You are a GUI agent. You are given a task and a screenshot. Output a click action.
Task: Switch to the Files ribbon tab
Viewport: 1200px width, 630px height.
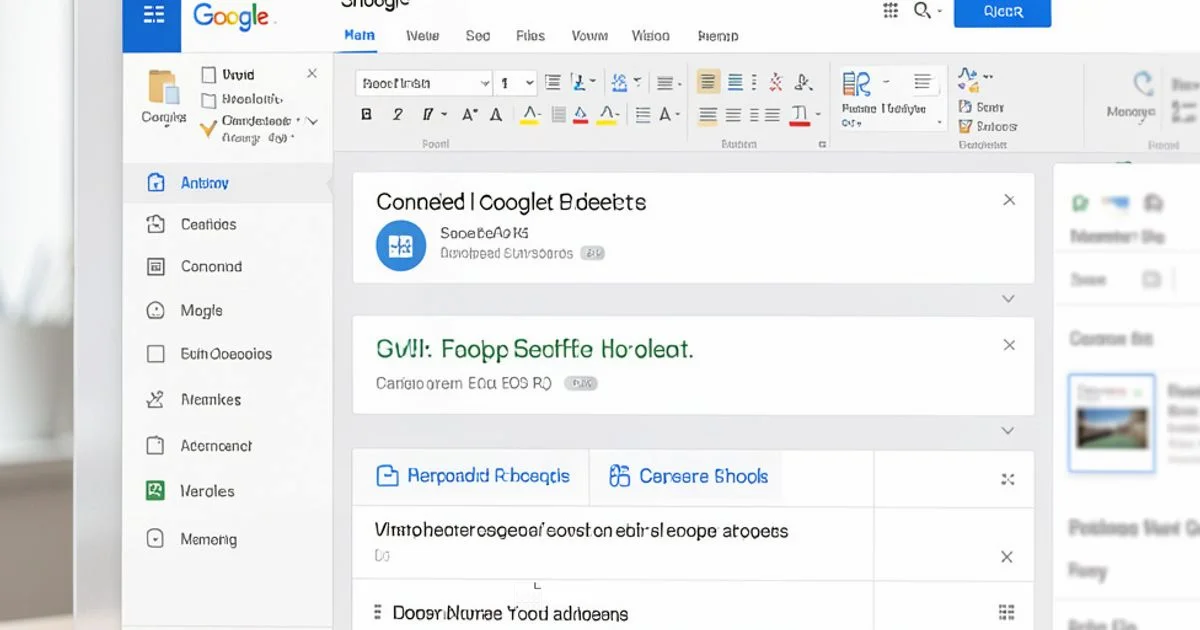click(530, 35)
